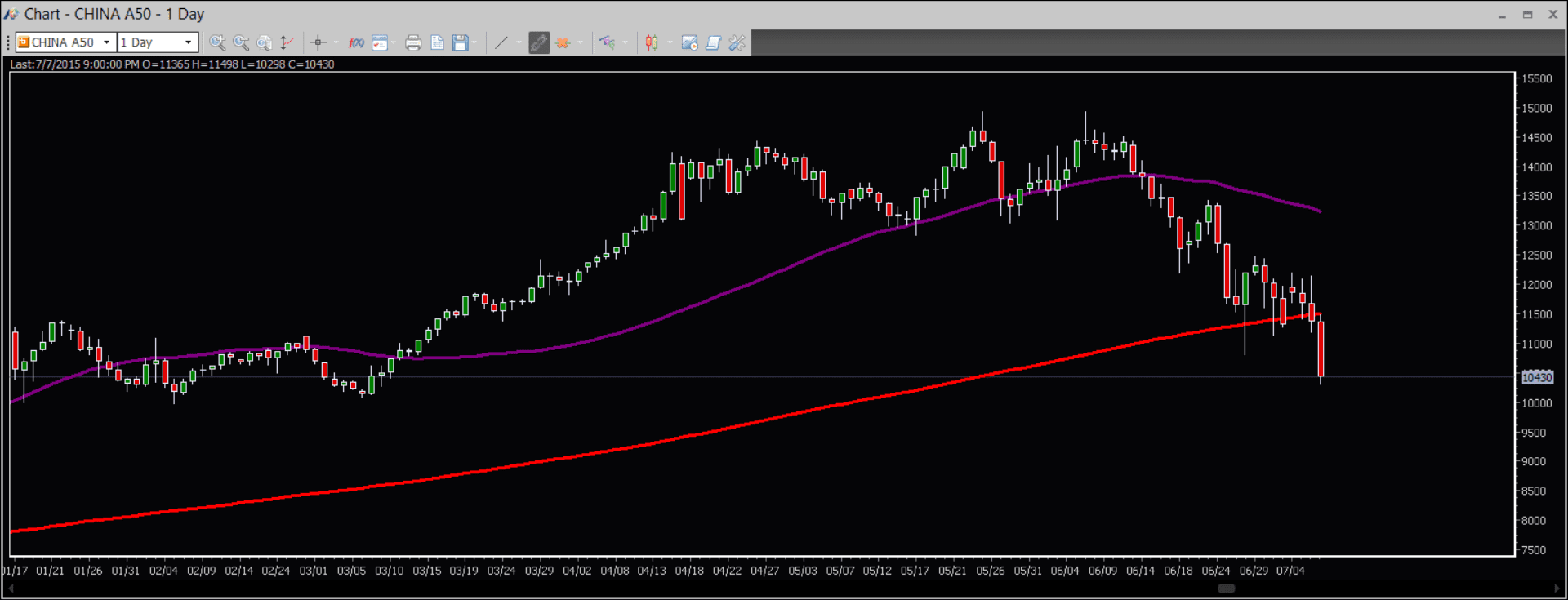Click the 10430 current price label
The height and width of the screenshot is (600, 1568).
[1536, 377]
